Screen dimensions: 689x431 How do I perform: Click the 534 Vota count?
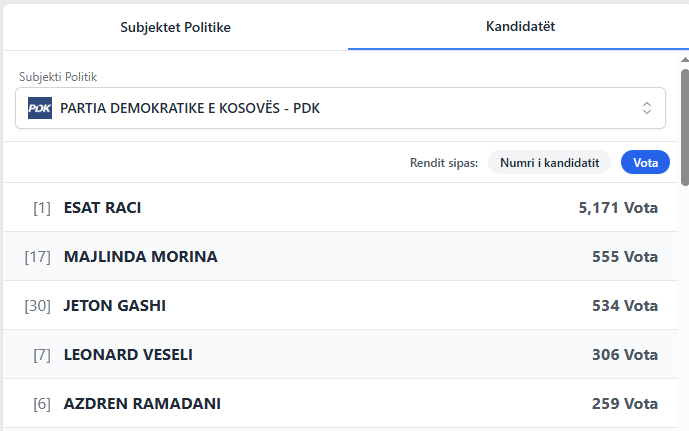click(625, 306)
